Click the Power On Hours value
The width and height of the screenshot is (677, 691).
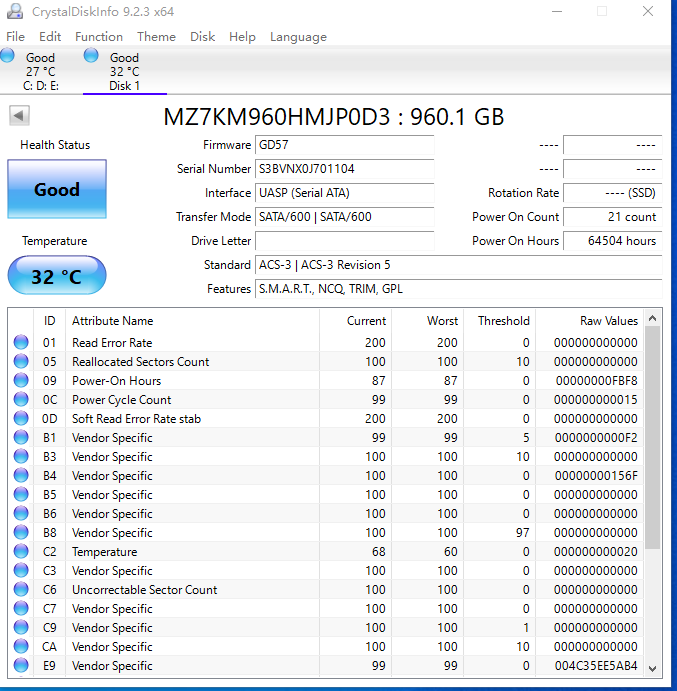click(613, 241)
